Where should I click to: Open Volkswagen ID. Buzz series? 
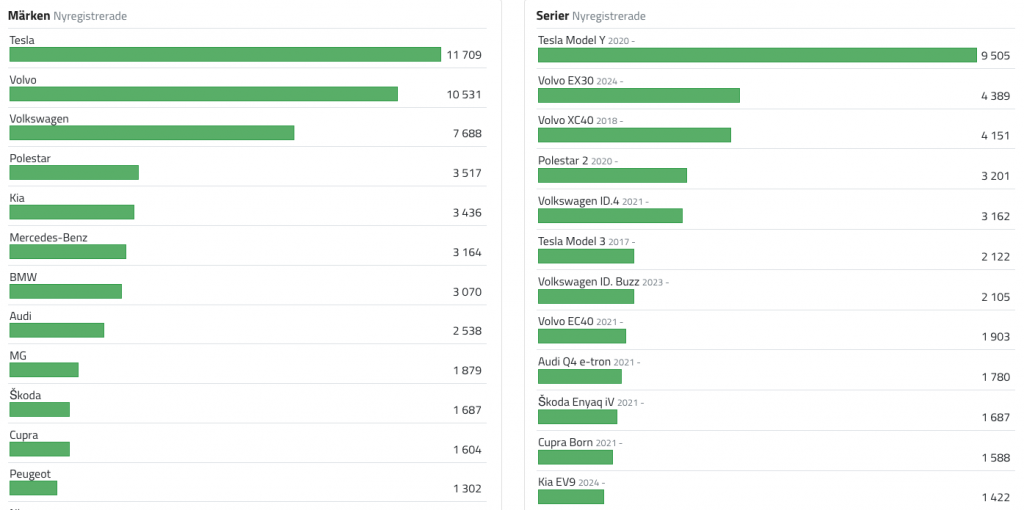coord(588,281)
